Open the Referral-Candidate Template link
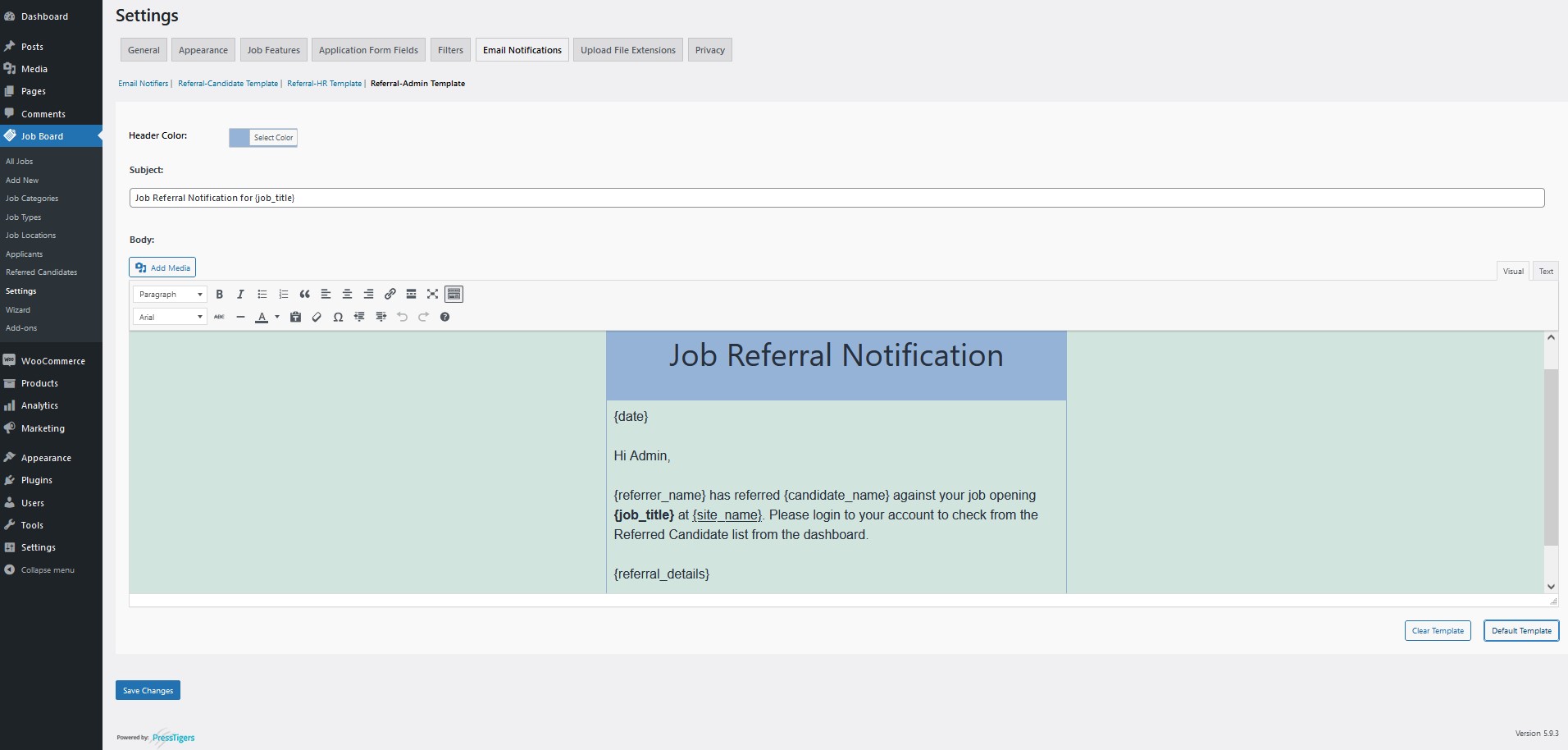 228,84
